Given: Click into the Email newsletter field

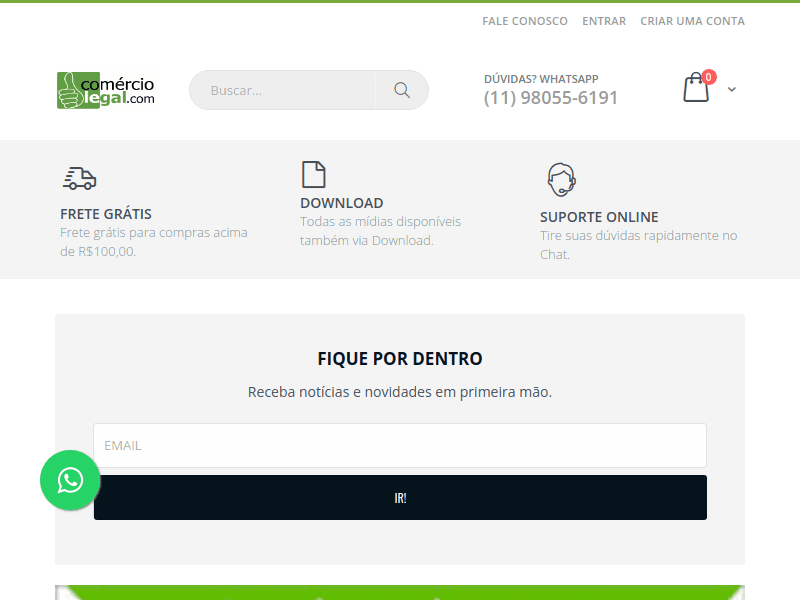Looking at the screenshot, I should pos(400,445).
